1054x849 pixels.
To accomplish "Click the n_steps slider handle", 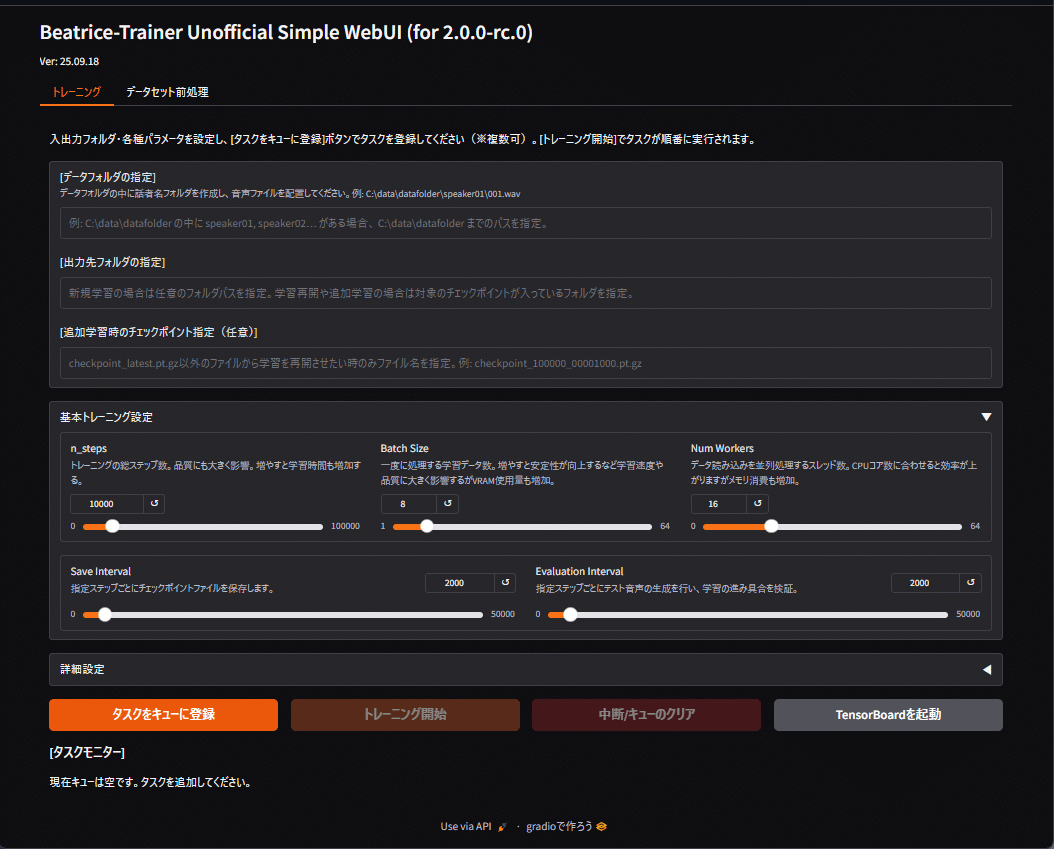I will pyautogui.click(x=112, y=526).
